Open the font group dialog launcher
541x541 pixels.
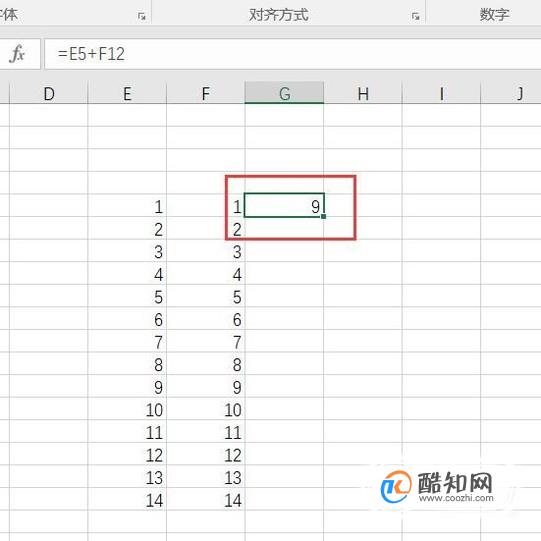(141, 16)
